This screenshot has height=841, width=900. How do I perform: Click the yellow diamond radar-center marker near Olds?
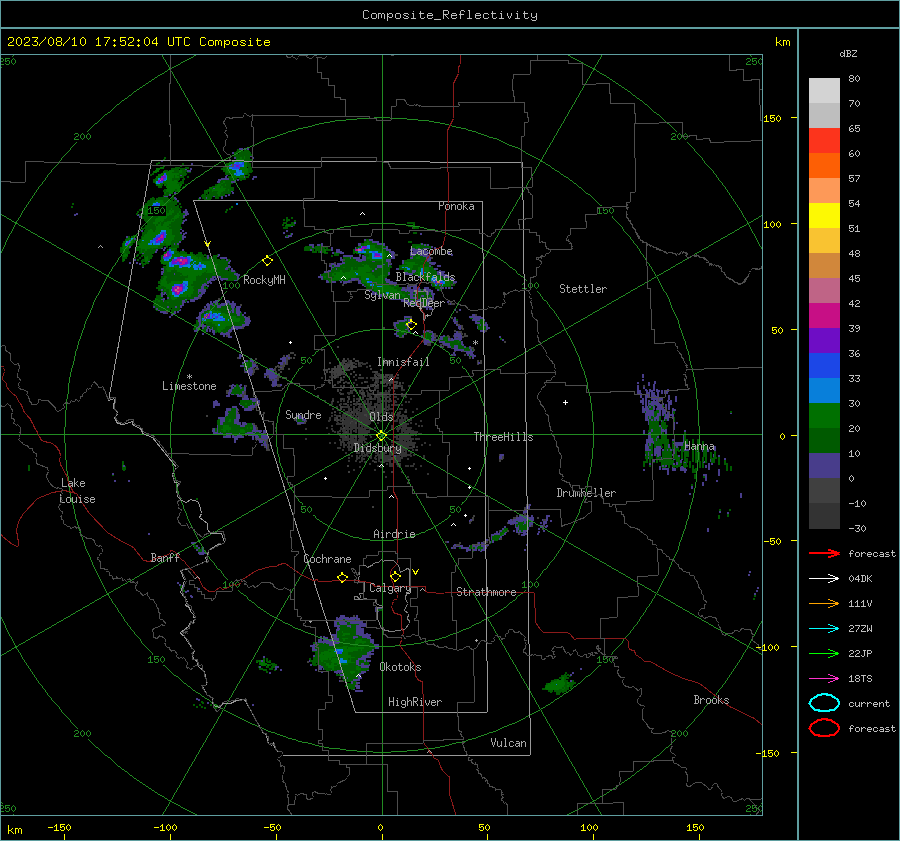coord(381,436)
